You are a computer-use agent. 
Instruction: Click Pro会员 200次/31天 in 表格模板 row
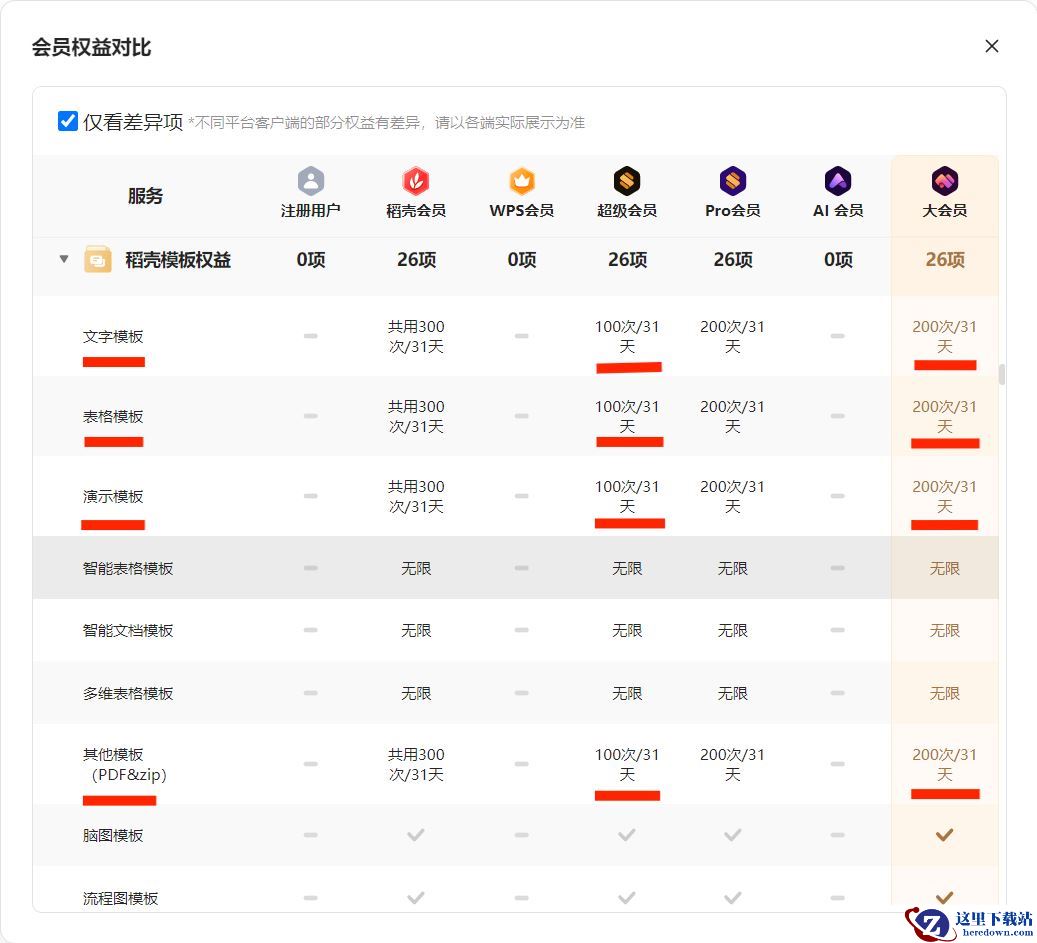[x=733, y=417]
